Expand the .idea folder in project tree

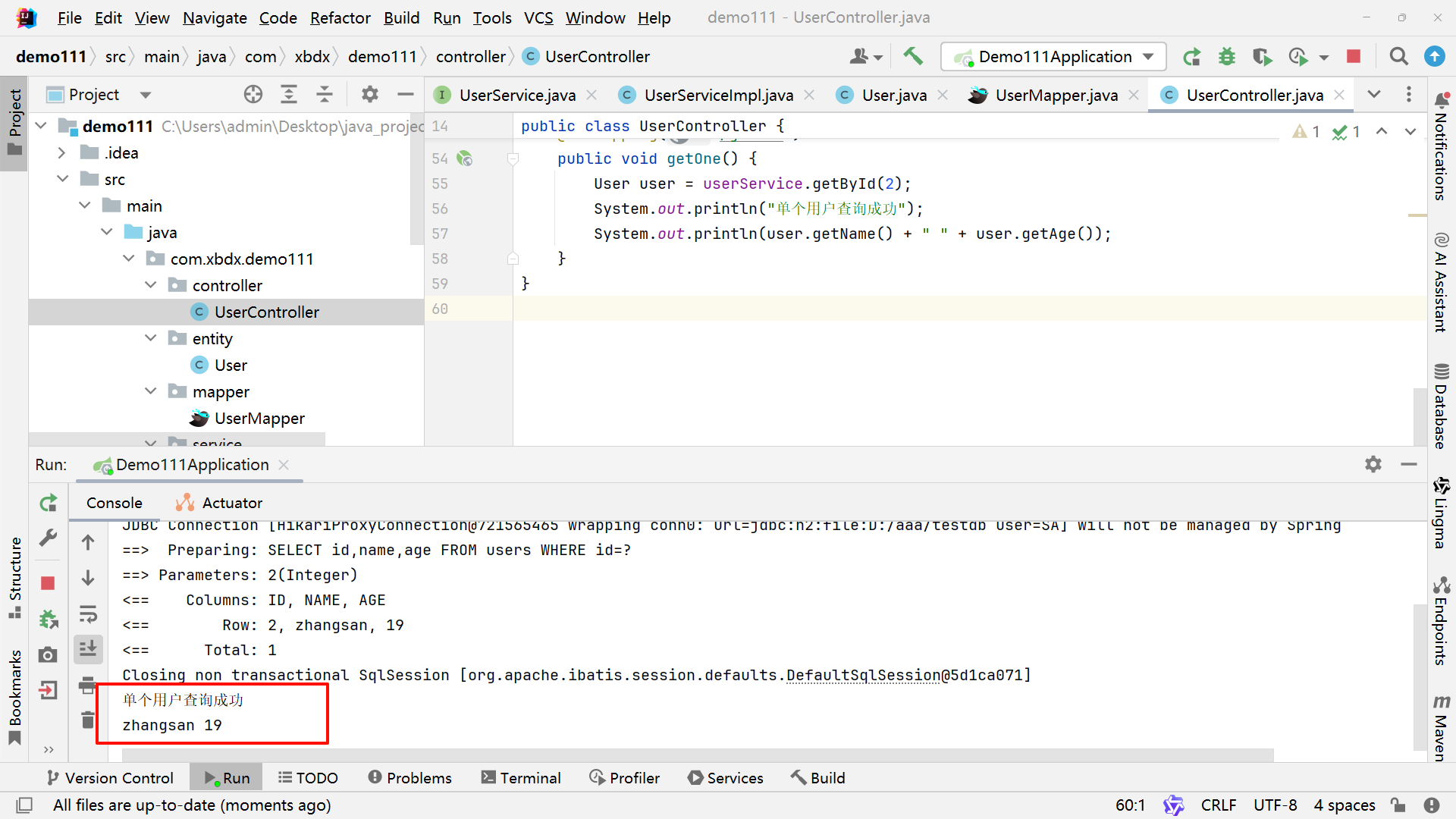pyautogui.click(x=62, y=153)
